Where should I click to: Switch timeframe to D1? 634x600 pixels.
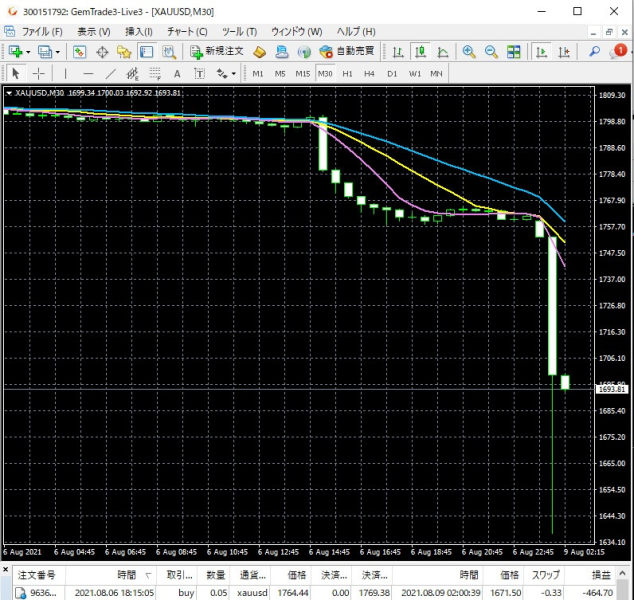pyautogui.click(x=392, y=74)
